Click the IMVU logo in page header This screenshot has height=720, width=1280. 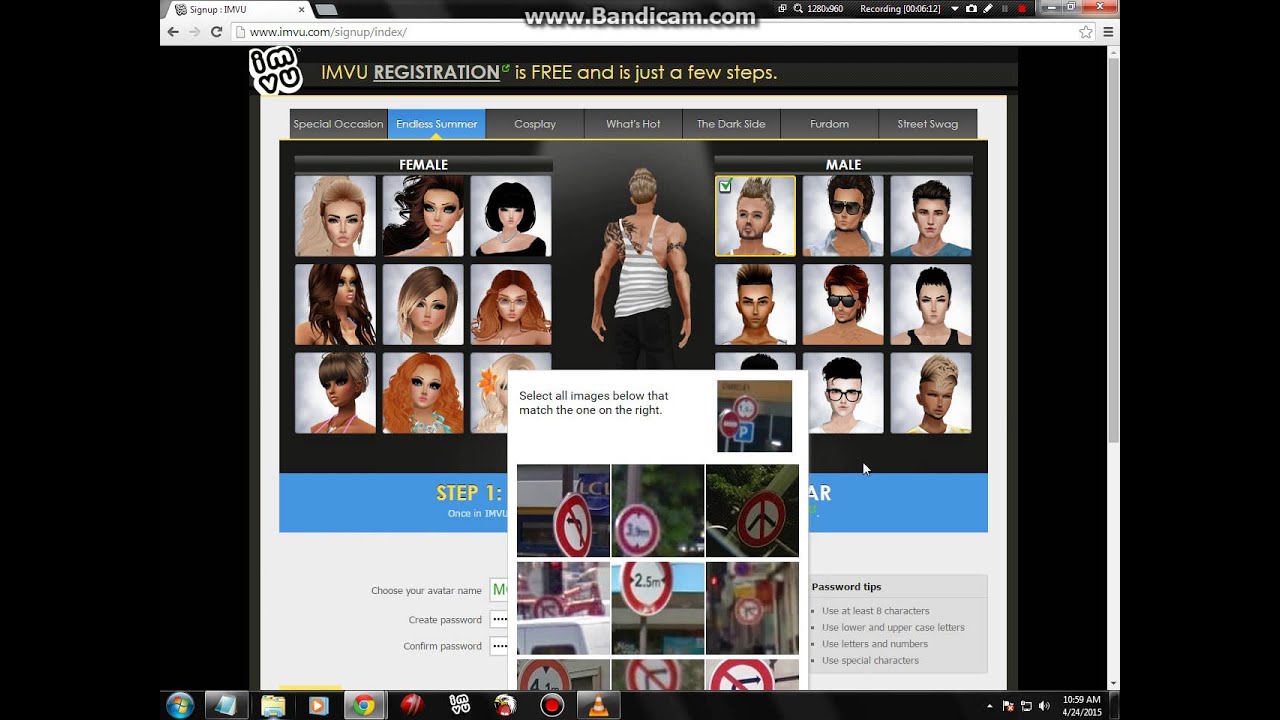[275, 72]
